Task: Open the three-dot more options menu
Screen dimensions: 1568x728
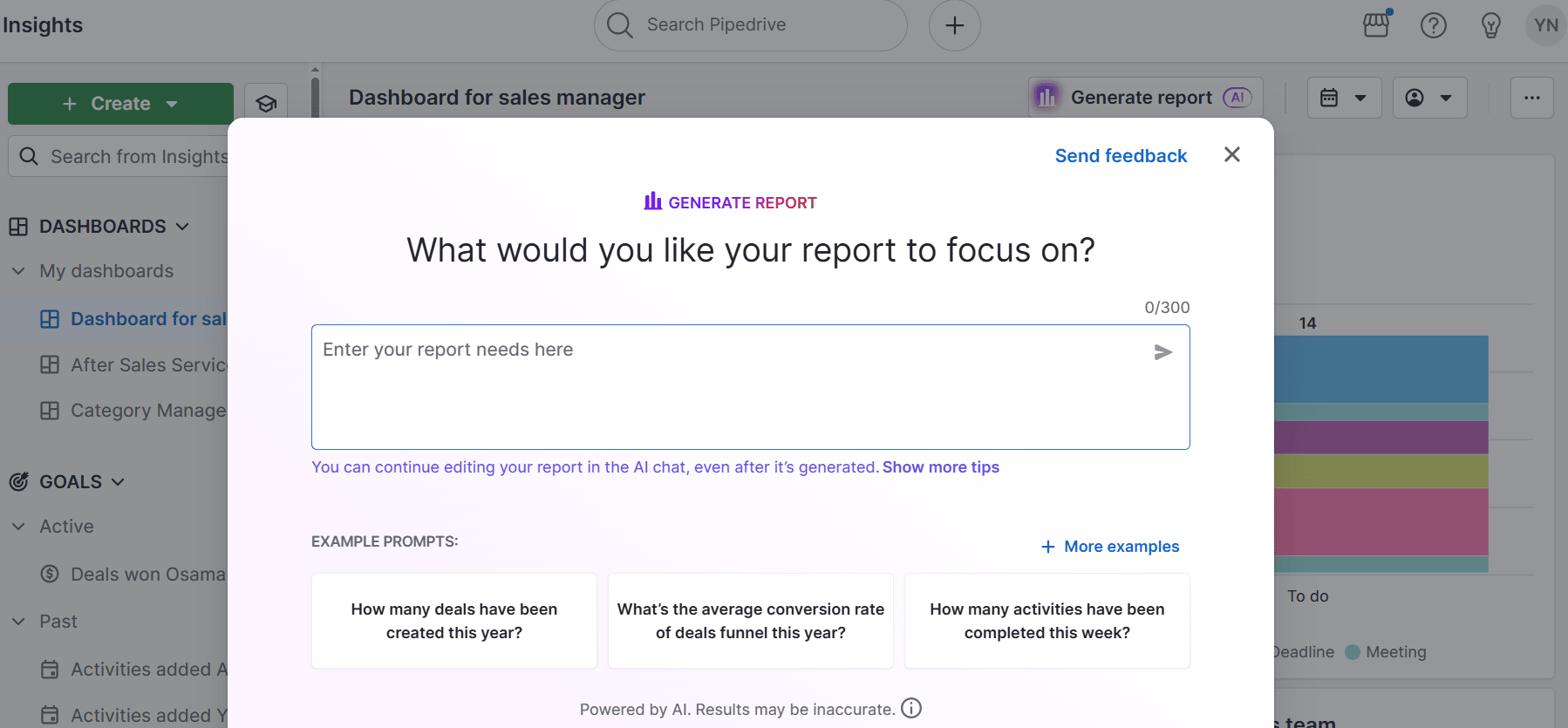Action: [1532, 98]
